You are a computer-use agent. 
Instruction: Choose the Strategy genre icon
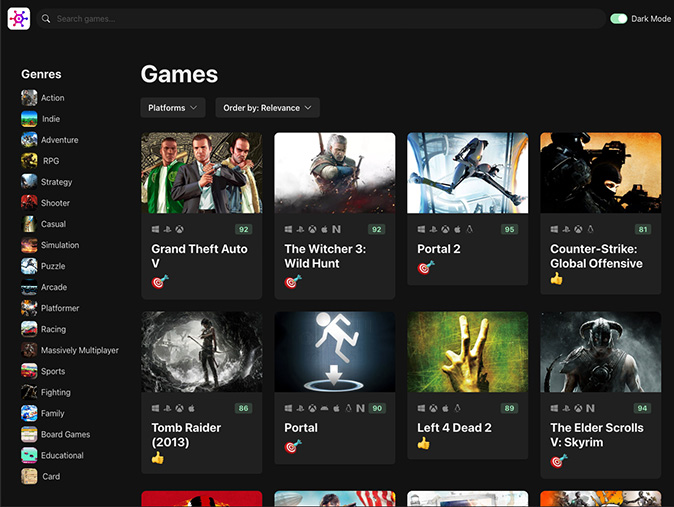[29, 182]
